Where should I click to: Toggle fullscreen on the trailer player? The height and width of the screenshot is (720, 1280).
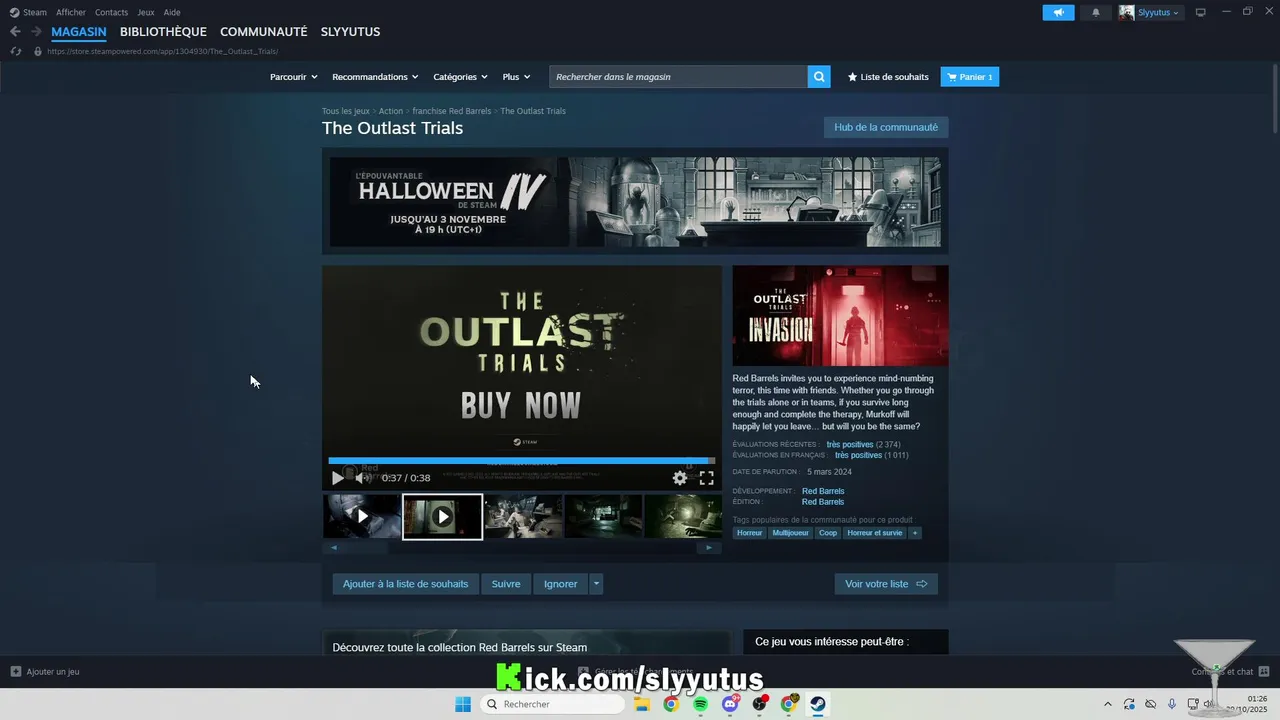coord(706,478)
